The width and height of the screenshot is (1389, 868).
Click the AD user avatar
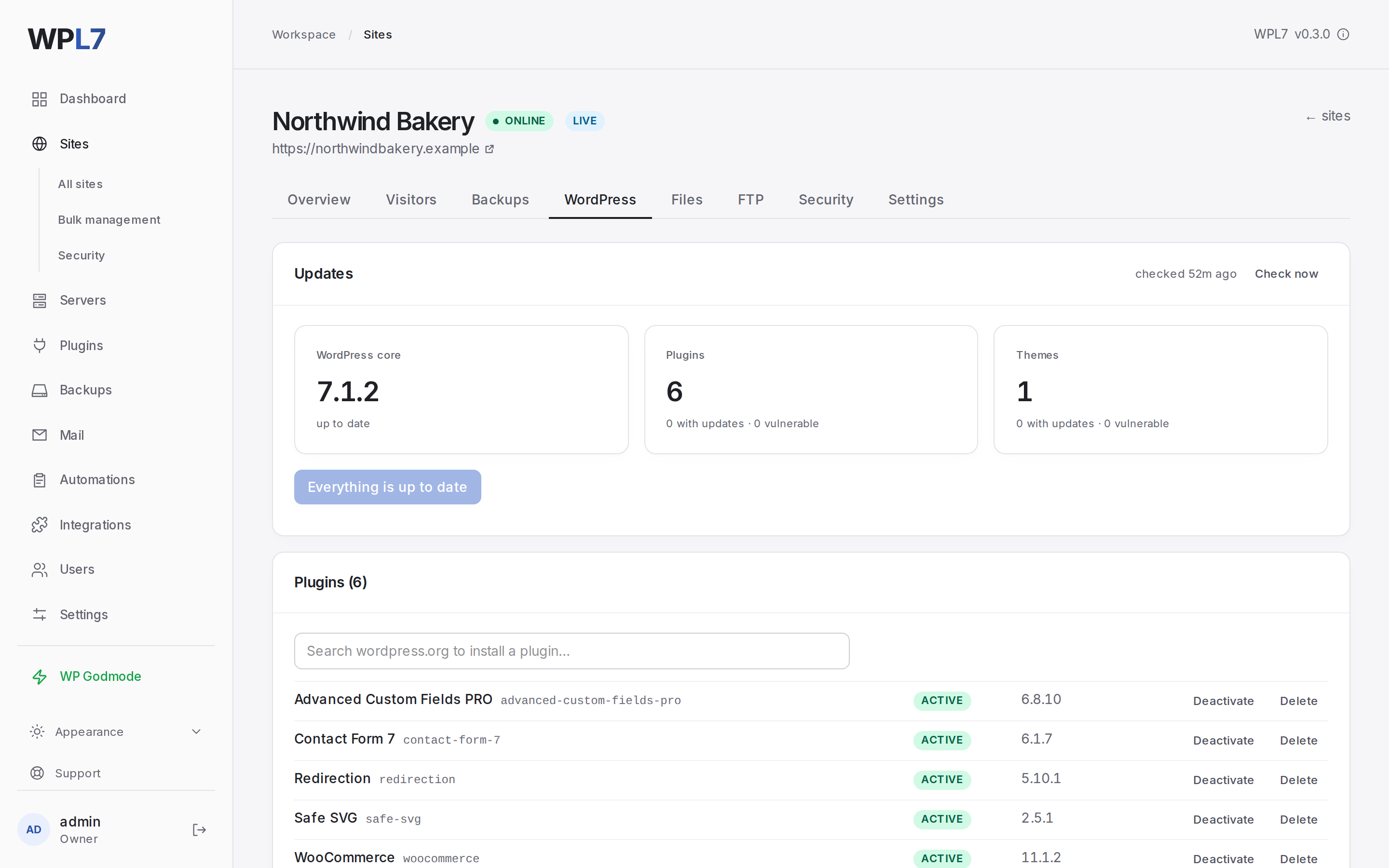(34, 829)
